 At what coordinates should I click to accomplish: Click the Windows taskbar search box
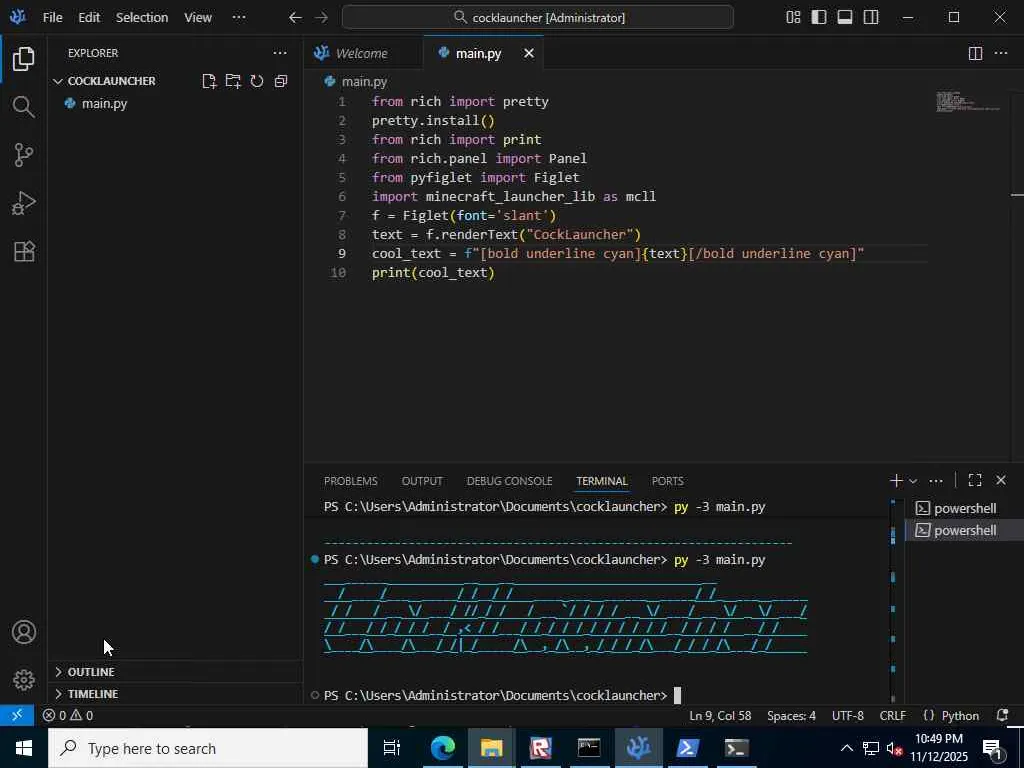pyautogui.click(x=208, y=748)
